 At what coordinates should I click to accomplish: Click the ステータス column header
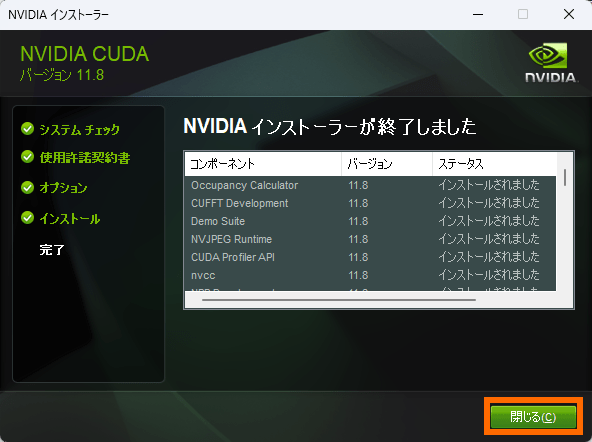495,164
